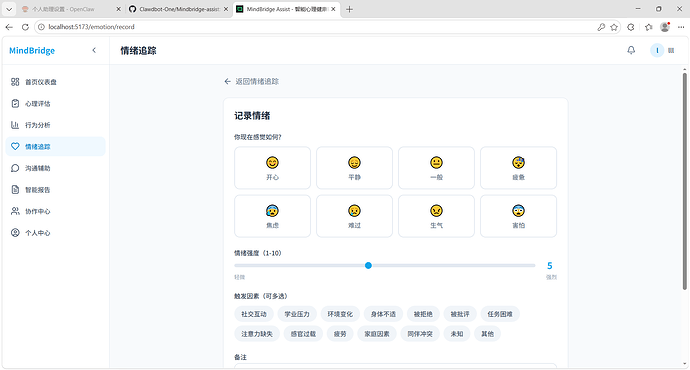
Task: Open a new browser tab
Action: point(349,9)
